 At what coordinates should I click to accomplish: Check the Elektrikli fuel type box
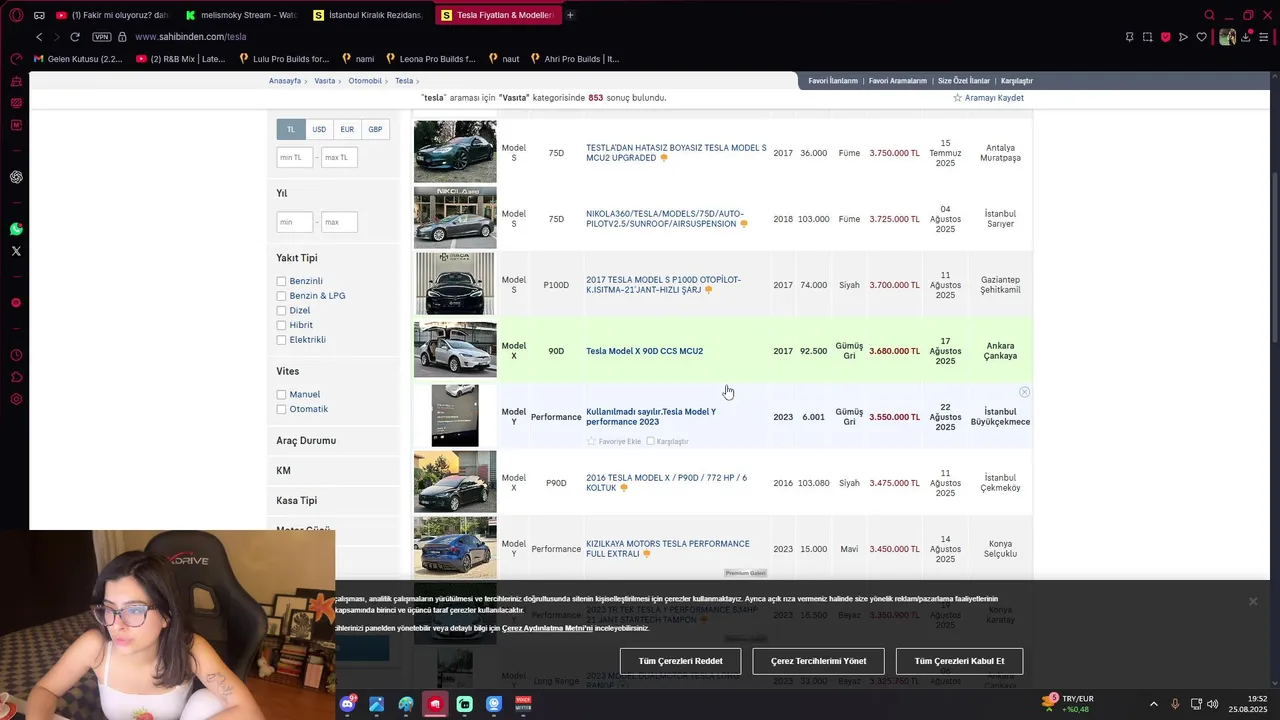coord(281,340)
